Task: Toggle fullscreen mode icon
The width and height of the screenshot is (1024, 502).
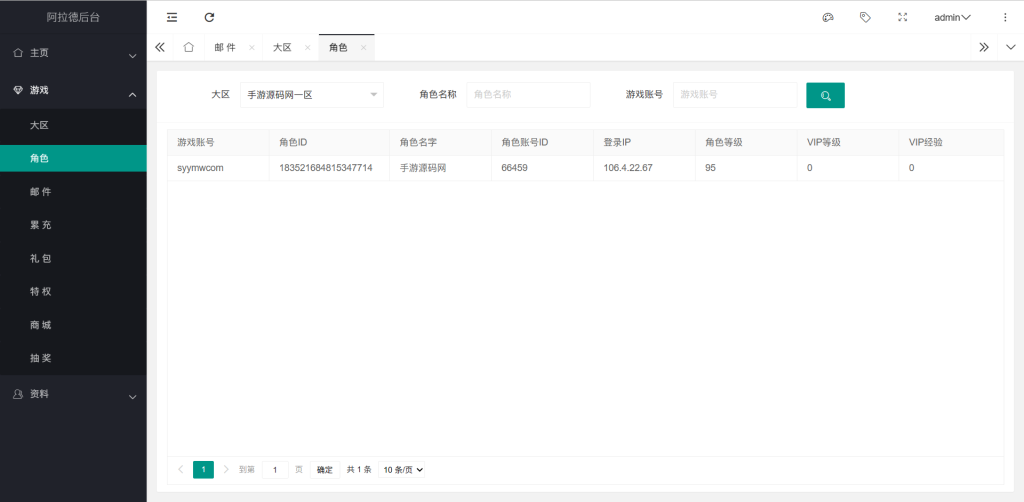Action: (903, 17)
